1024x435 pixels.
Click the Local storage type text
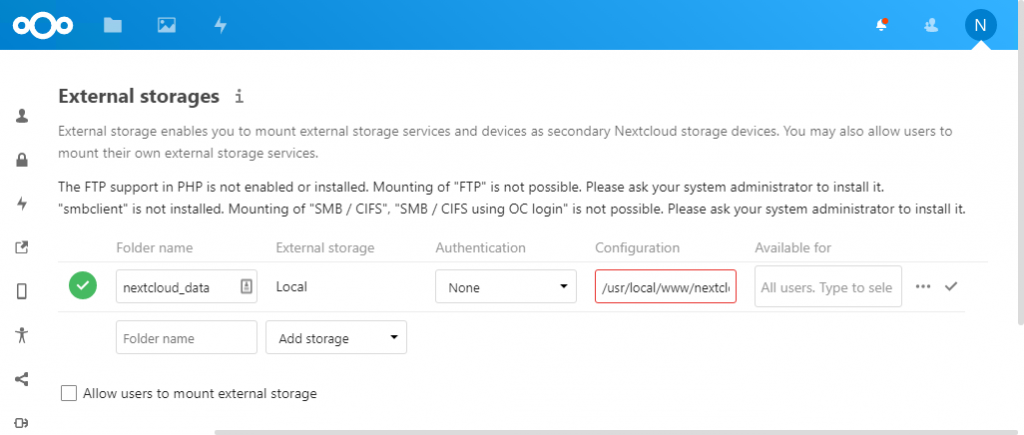tap(291, 286)
